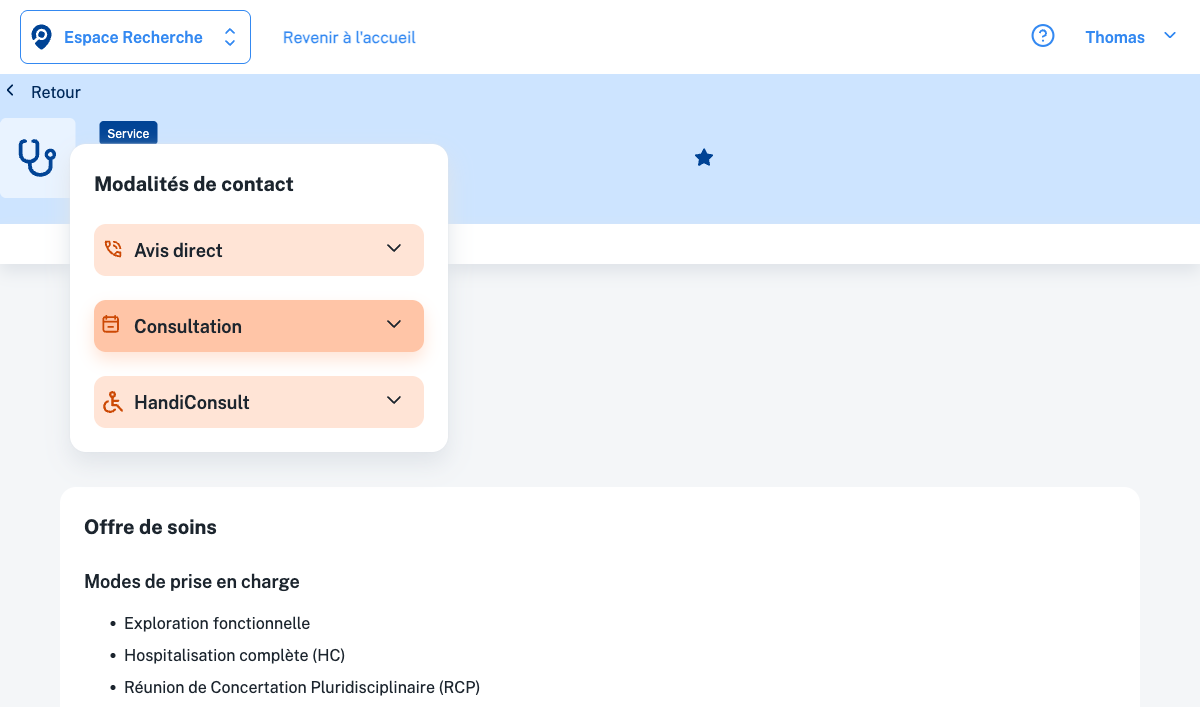Toggle the favorite star icon
The image size is (1200, 707).
704,158
